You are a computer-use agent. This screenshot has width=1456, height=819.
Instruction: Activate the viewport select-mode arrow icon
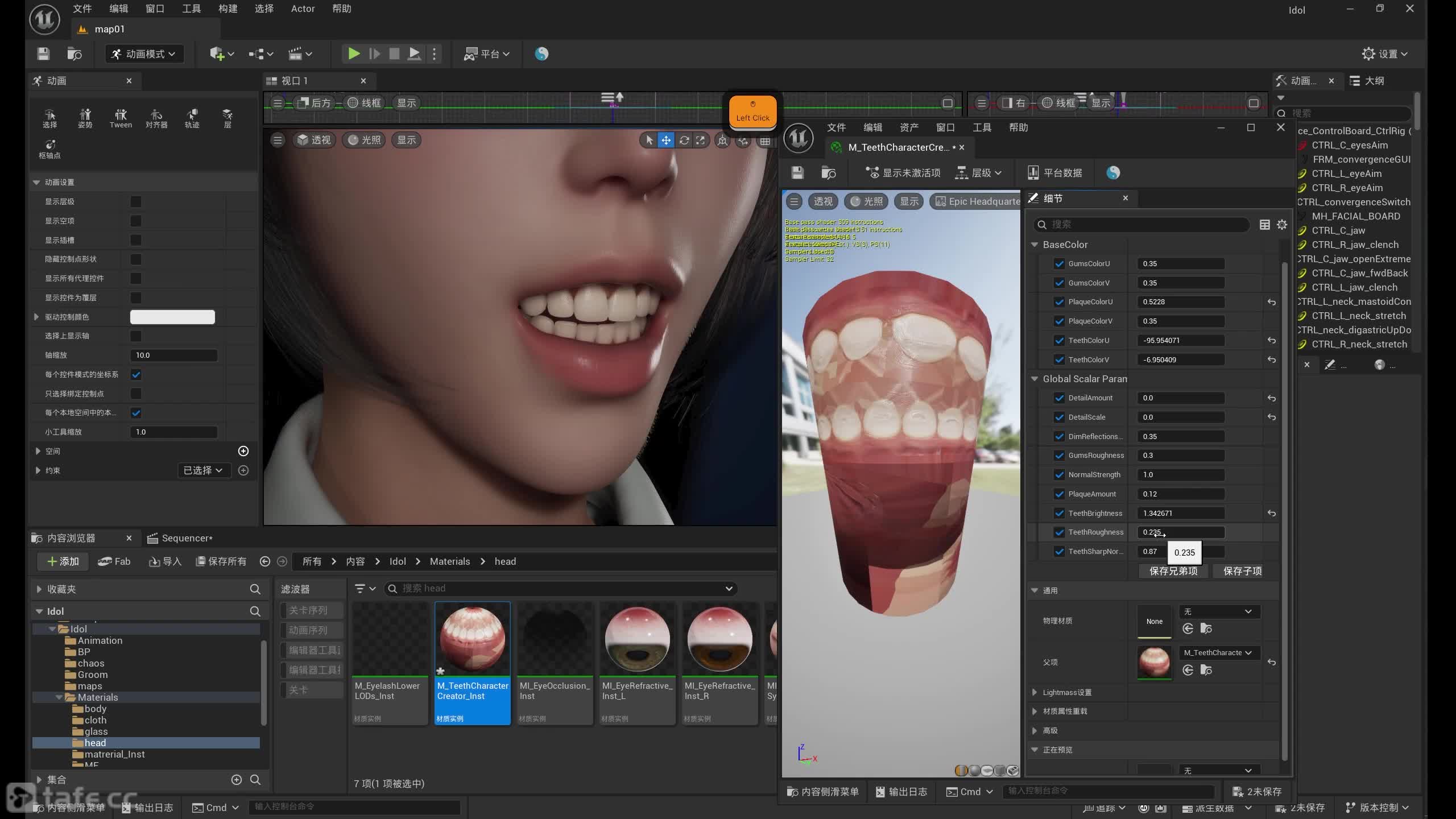tap(649, 140)
